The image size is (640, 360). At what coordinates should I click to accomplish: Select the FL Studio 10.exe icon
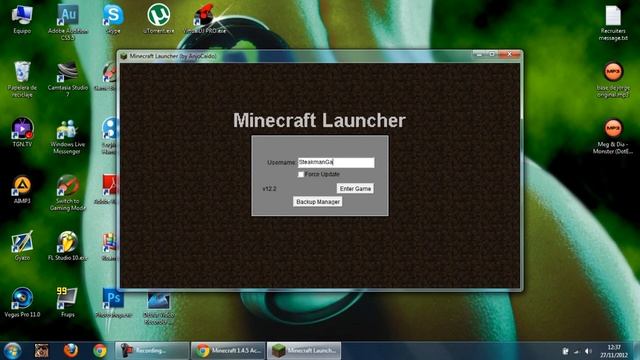[68, 246]
